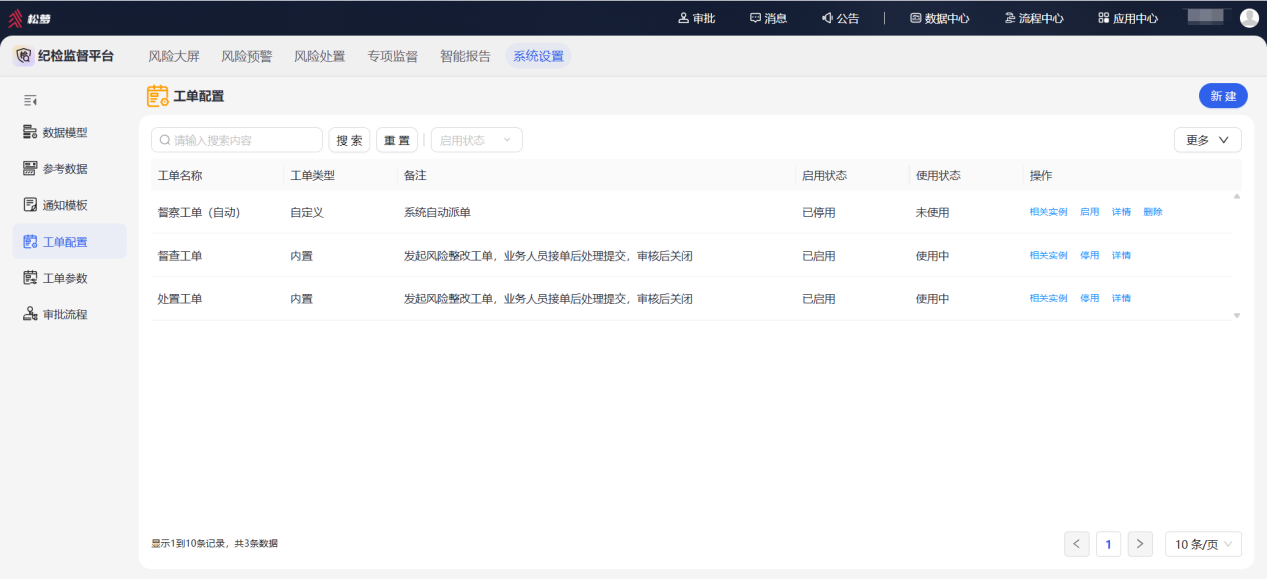
Task: Select 工单配置 in sidebar
Action: coord(69,241)
